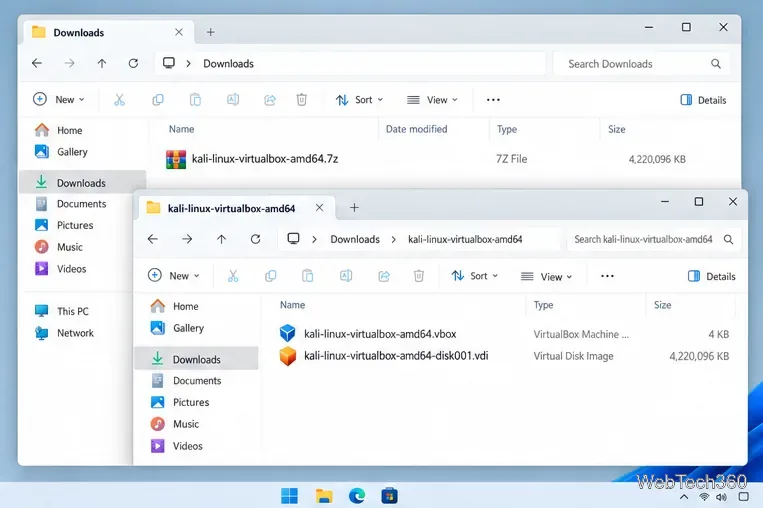Open Sort dropdown in kali-linux-virtualbox-amd64 window
763x508 pixels.
click(x=474, y=276)
